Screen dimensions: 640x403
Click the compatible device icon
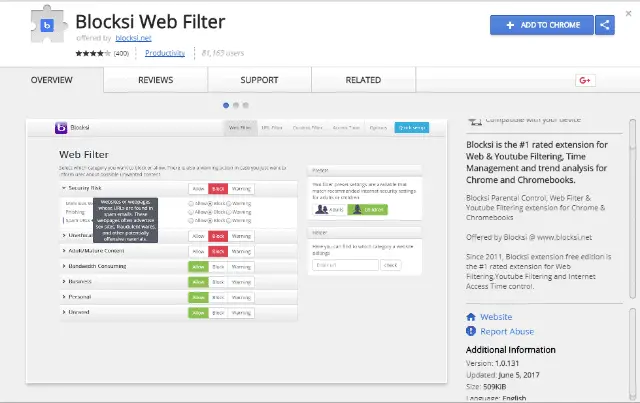[x=475, y=121]
